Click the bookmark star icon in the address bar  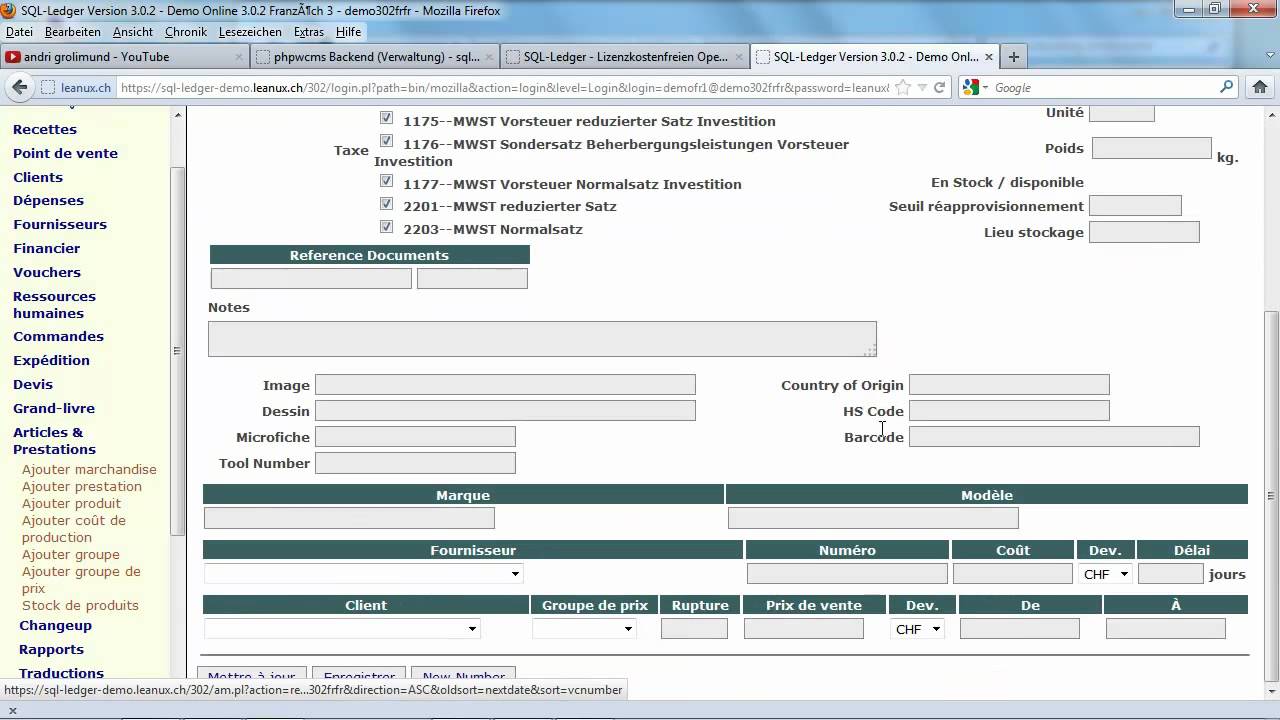903,87
